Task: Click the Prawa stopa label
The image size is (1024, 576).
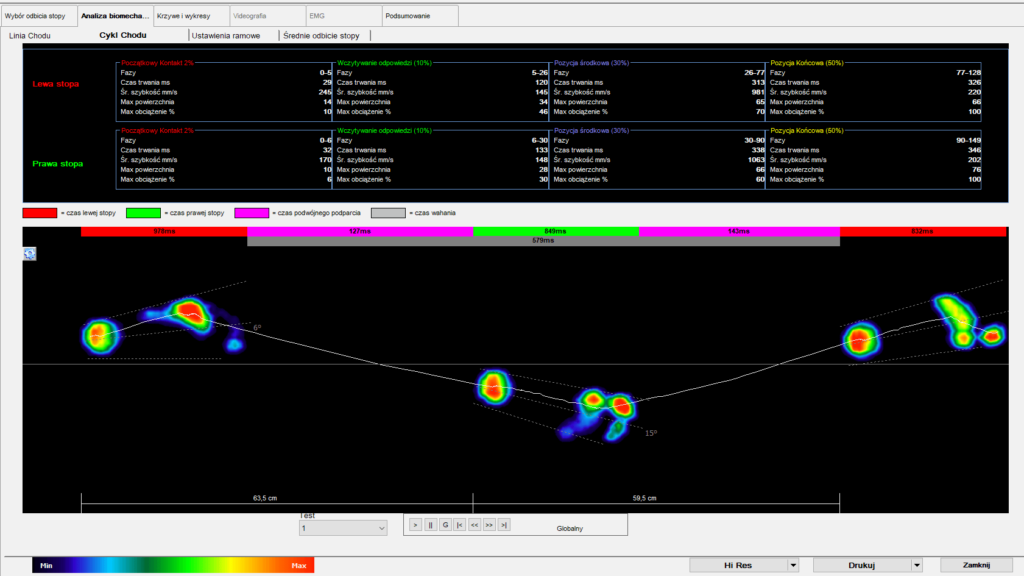Action: point(57,163)
